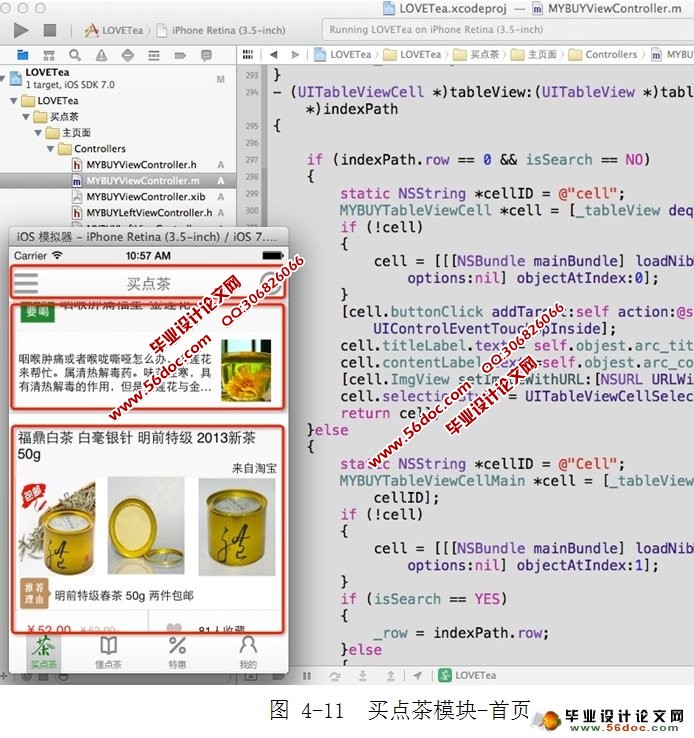Screen dimensions: 694x738
Task: Collapse the 主页面 folder in navigator
Action: (x=39, y=133)
